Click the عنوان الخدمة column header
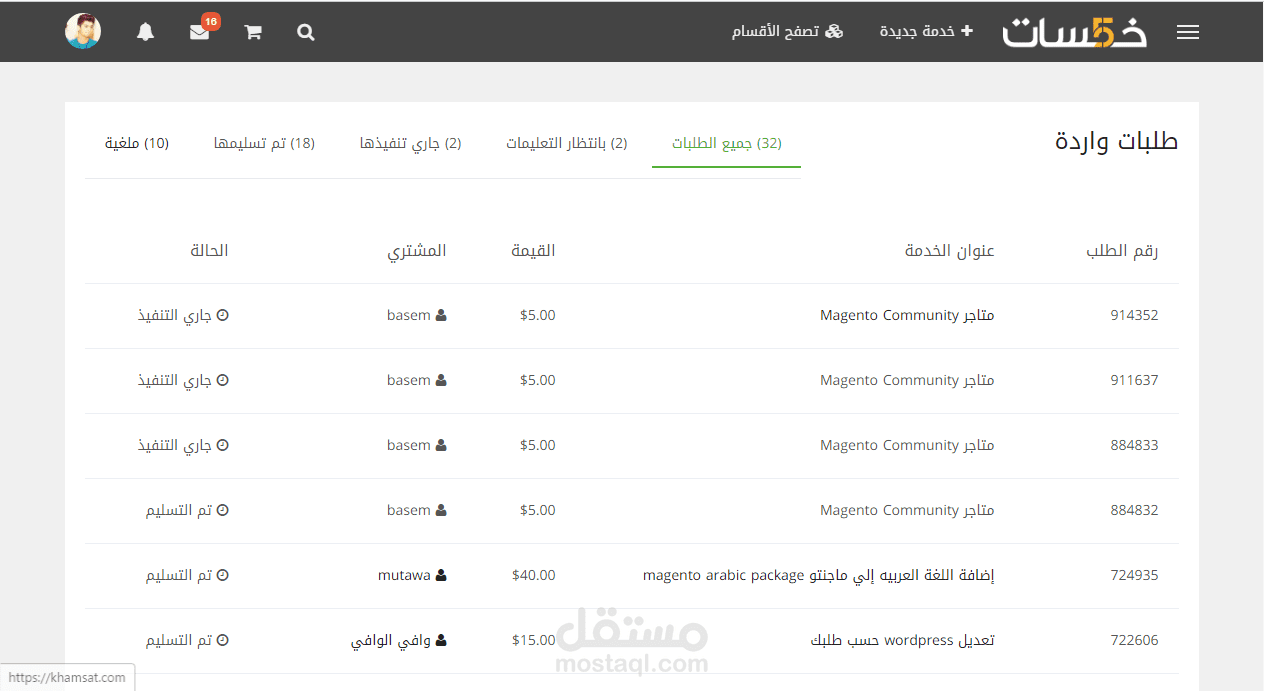1264x691 pixels. click(950, 251)
